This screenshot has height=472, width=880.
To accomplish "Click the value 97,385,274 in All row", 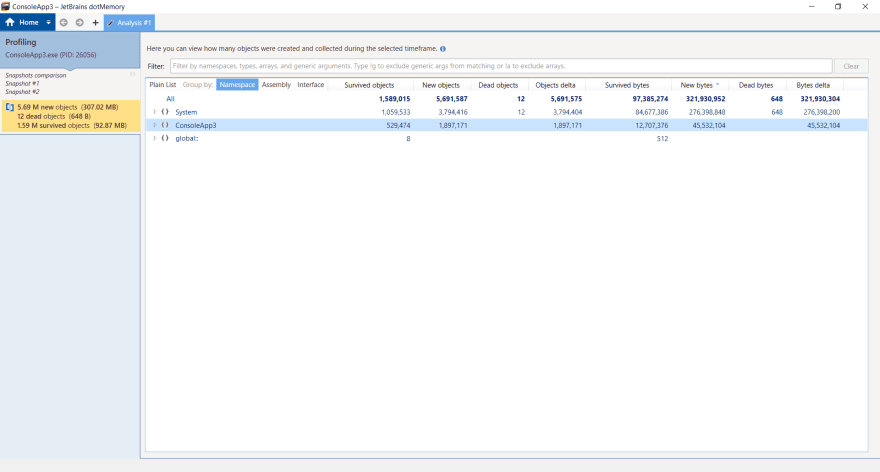I will pos(650,99).
